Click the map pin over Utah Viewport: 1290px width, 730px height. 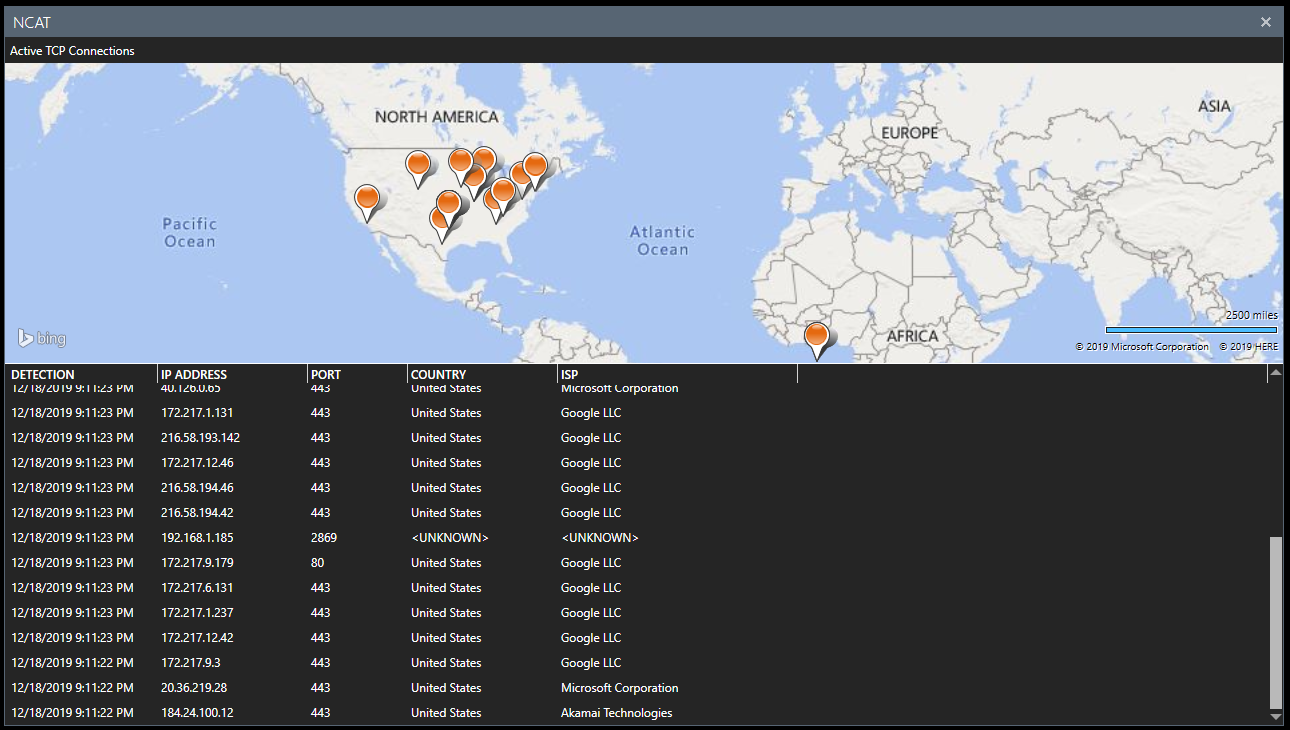tap(418, 163)
